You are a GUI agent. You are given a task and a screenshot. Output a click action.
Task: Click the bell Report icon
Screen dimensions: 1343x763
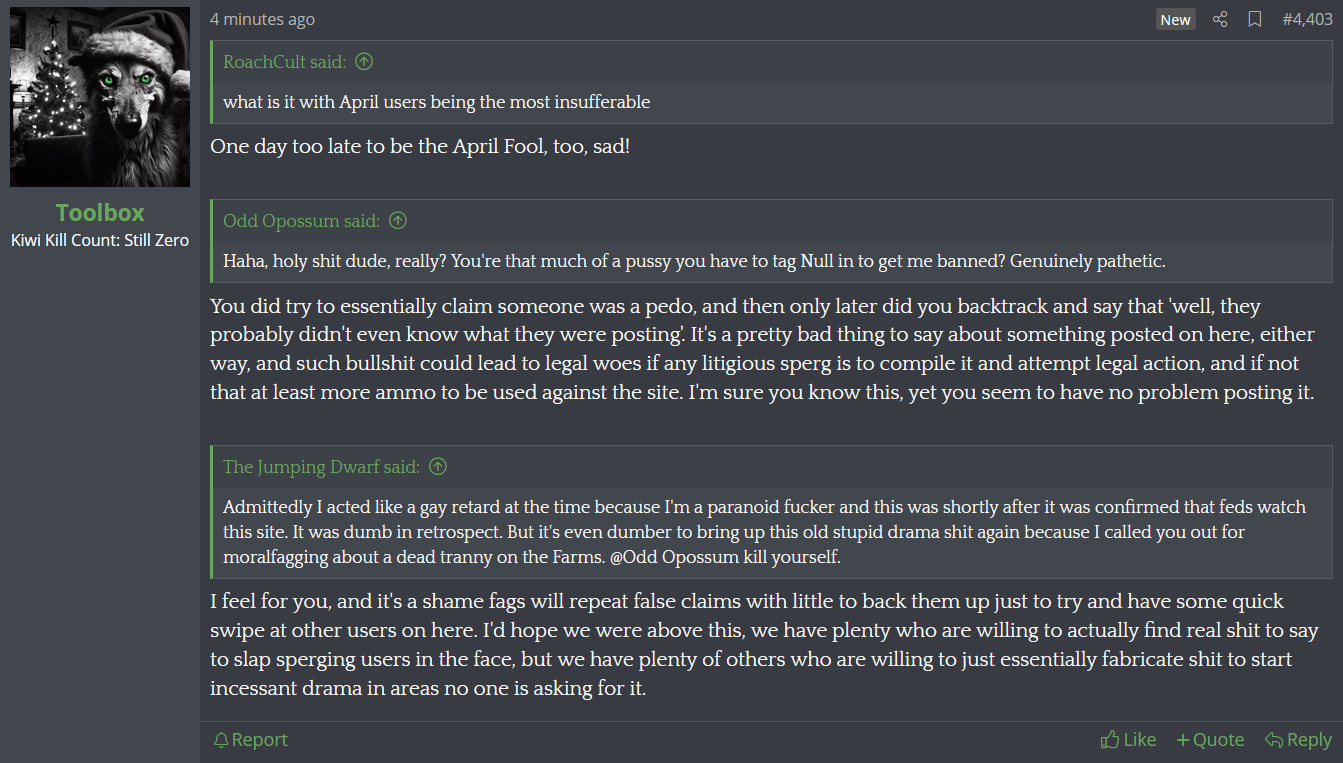click(221, 740)
